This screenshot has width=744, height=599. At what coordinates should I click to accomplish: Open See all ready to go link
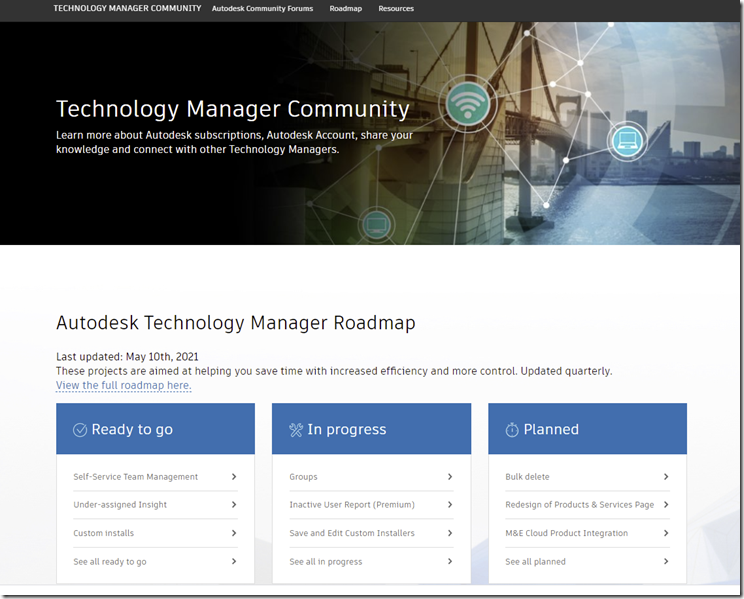[x=110, y=562]
